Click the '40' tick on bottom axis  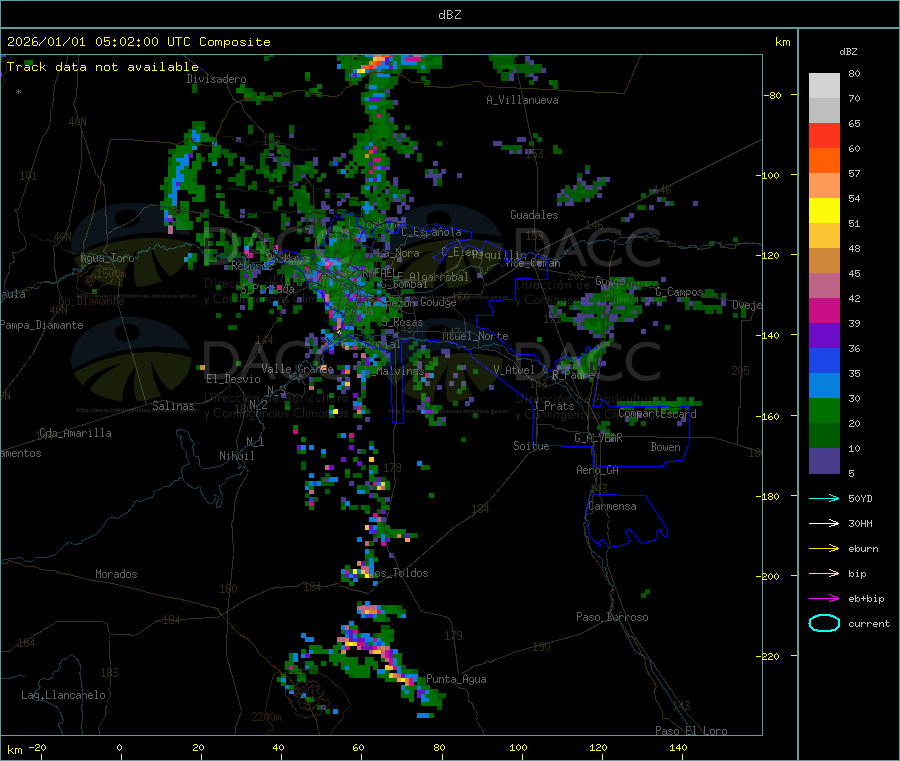pyautogui.click(x=278, y=747)
